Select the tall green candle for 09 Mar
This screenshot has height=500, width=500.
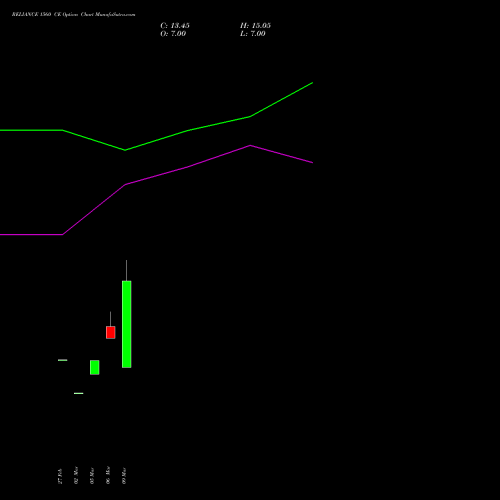click(127, 324)
